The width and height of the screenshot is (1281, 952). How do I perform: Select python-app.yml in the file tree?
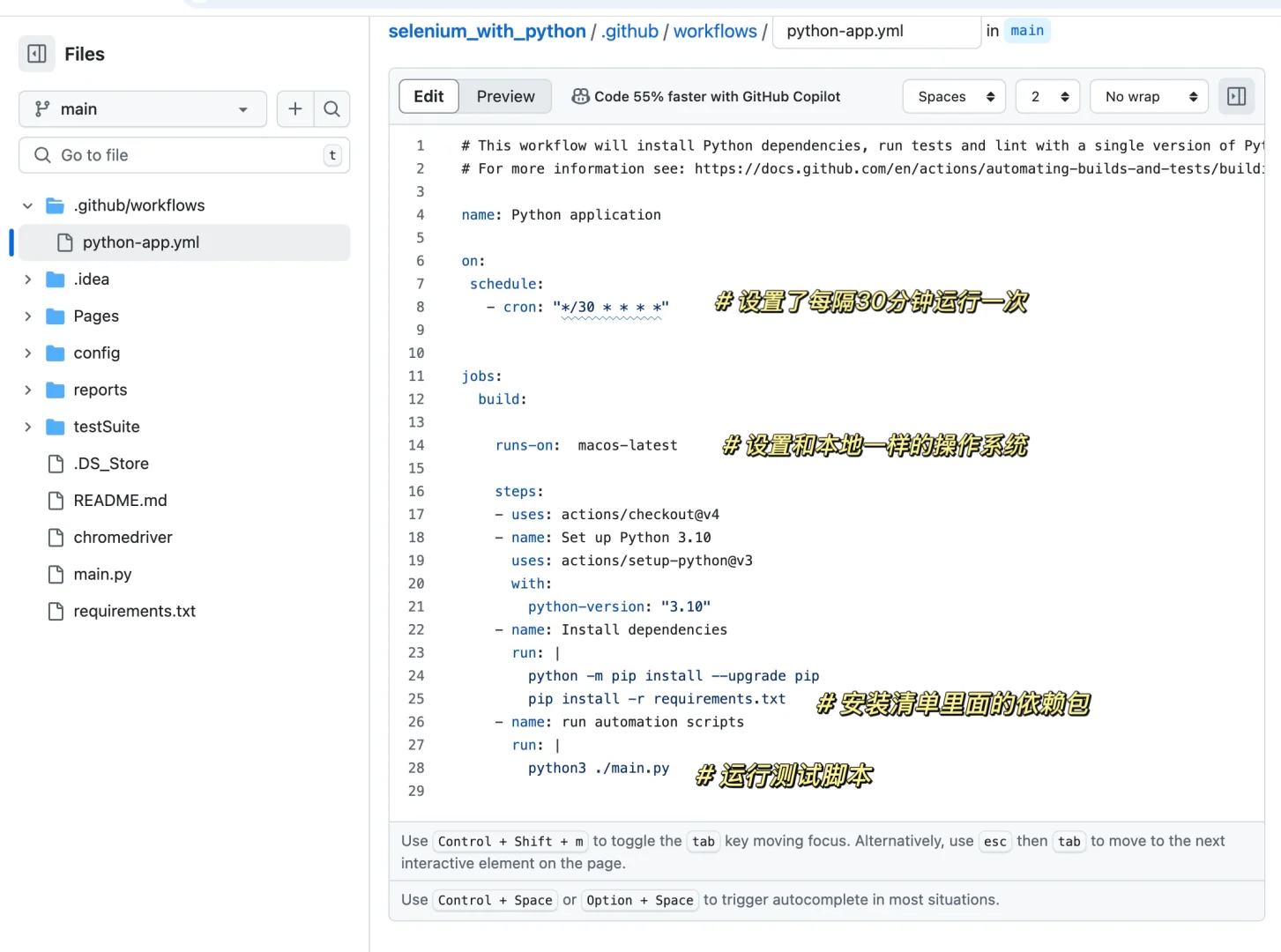point(184,242)
